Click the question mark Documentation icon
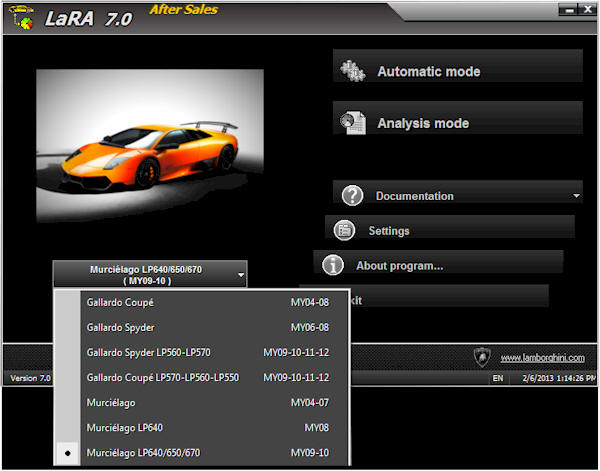The image size is (600, 471). pos(352,195)
